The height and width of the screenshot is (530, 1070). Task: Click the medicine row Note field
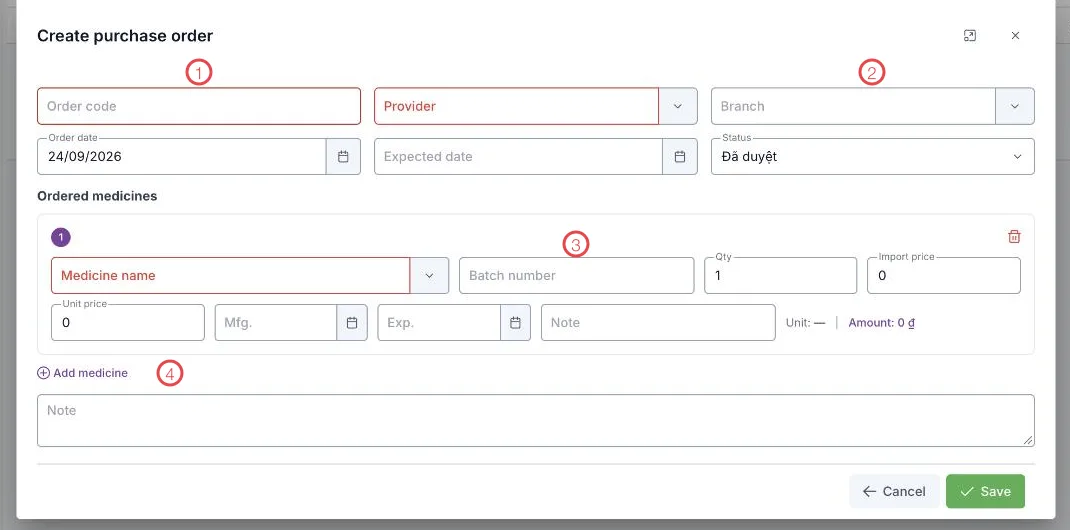point(658,323)
